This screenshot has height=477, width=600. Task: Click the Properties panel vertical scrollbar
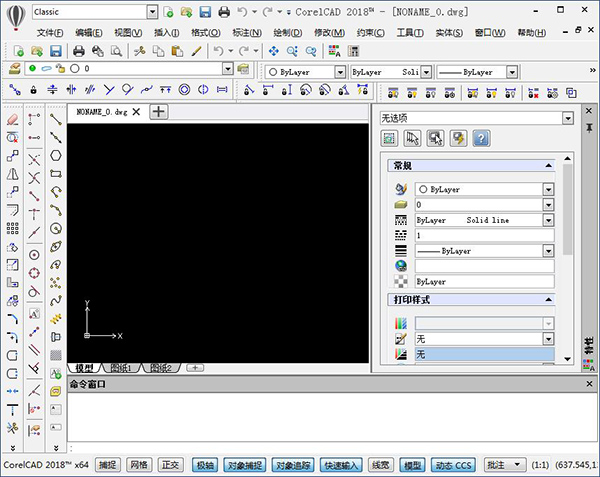coord(567,209)
